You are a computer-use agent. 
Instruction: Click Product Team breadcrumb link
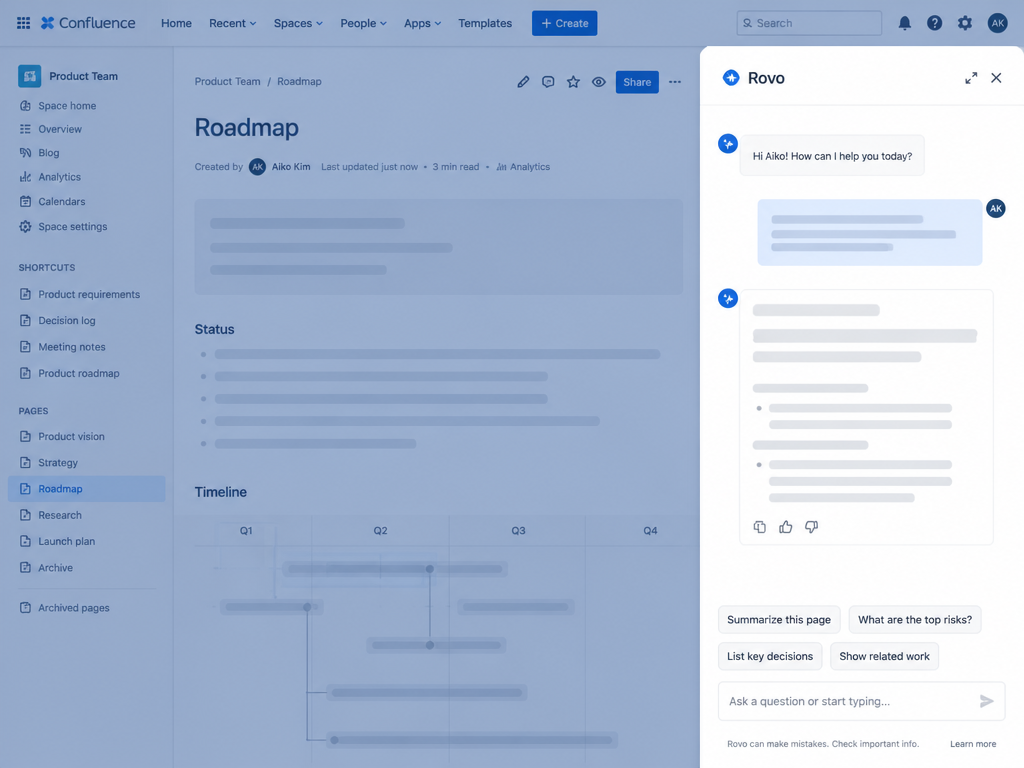pyautogui.click(x=227, y=82)
